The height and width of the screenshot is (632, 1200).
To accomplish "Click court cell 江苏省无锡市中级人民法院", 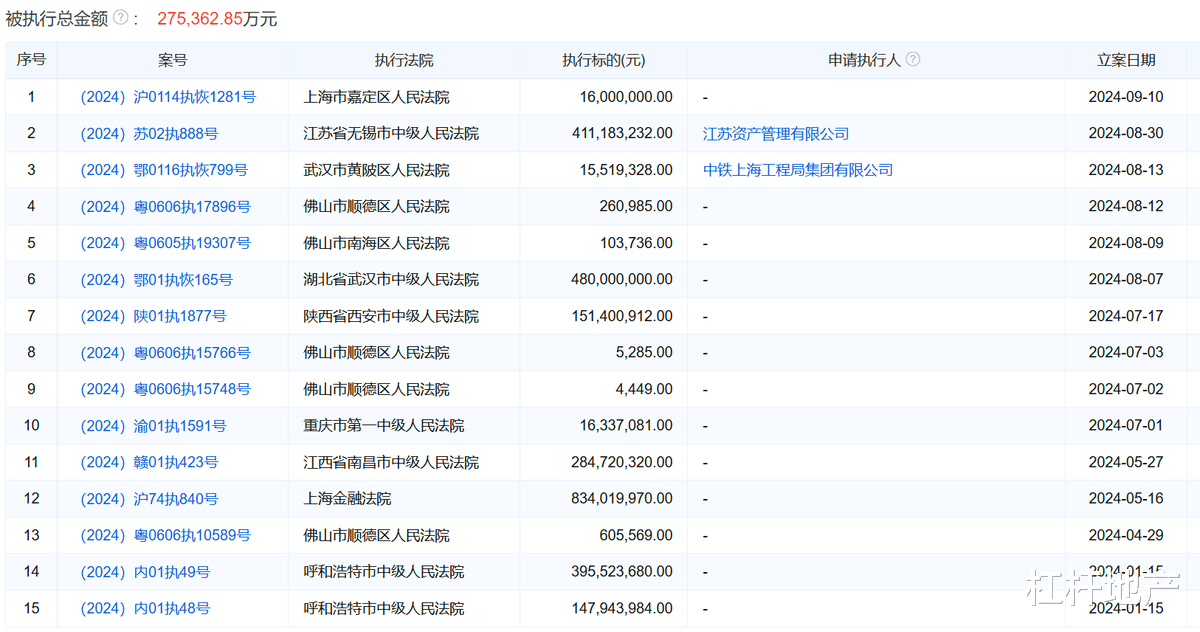I will coord(391,134).
